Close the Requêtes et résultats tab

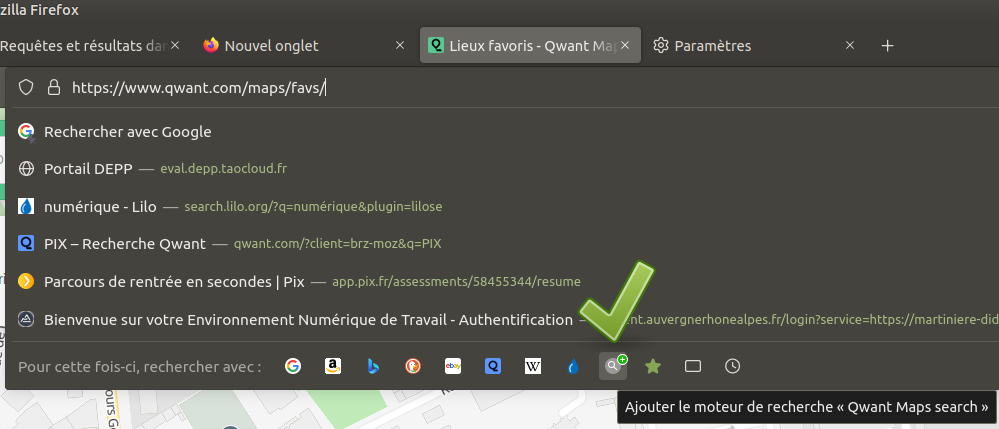175,45
